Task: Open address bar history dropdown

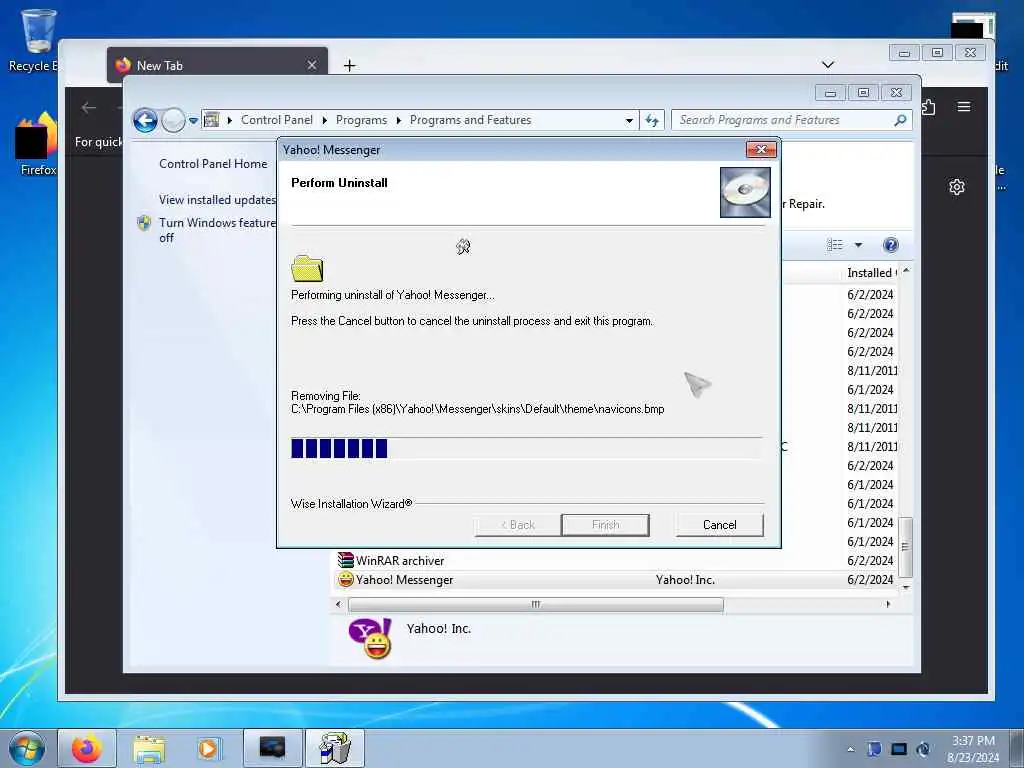Action: 629,121
